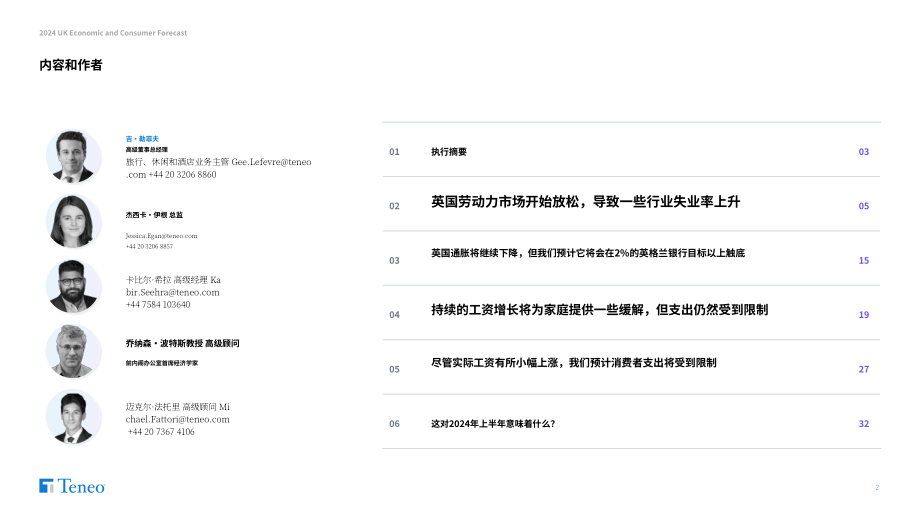
Task: Select Jessica Egan's portrait photo
Action: point(73,222)
